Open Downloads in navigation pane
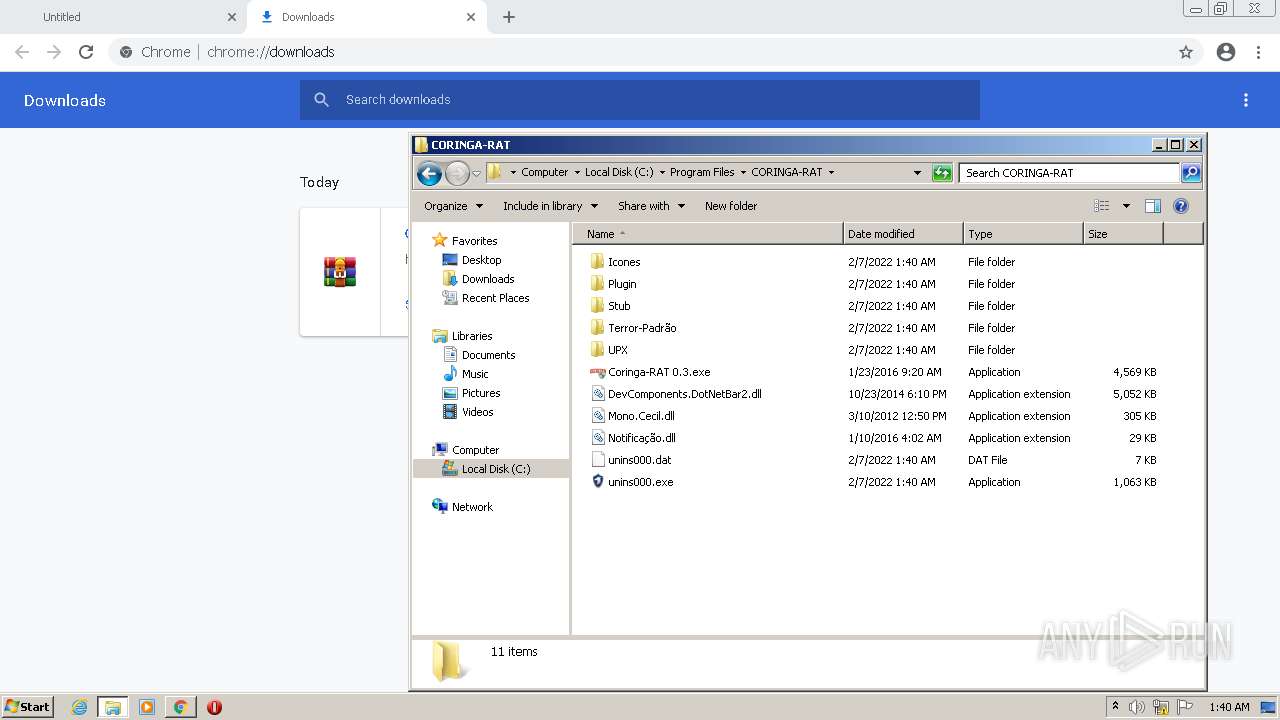This screenshot has width=1280, height=720. [x=488, y=279]
